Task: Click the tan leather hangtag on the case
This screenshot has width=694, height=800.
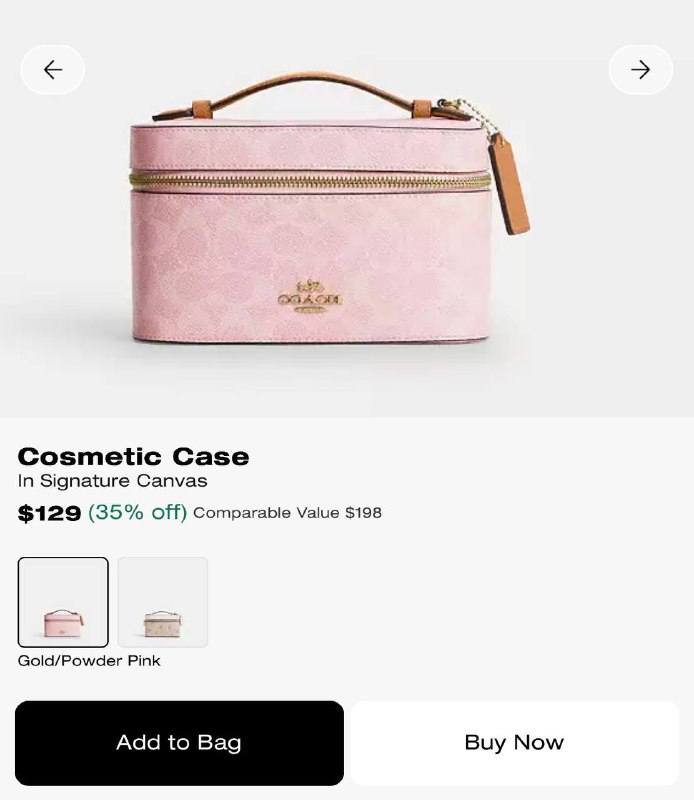Action: pos(509,187)
